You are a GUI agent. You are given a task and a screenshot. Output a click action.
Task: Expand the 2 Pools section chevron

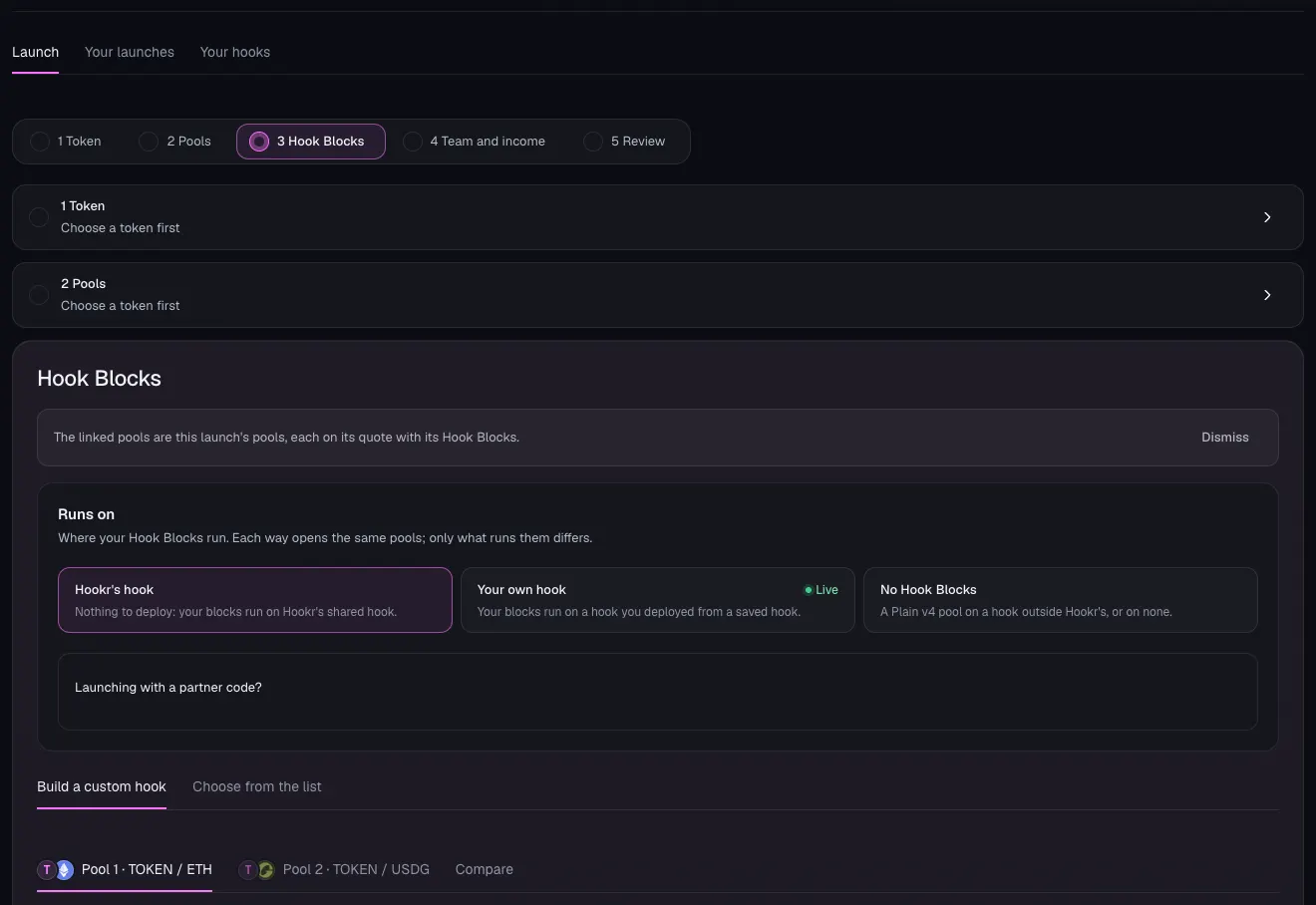pos(1267,295)
